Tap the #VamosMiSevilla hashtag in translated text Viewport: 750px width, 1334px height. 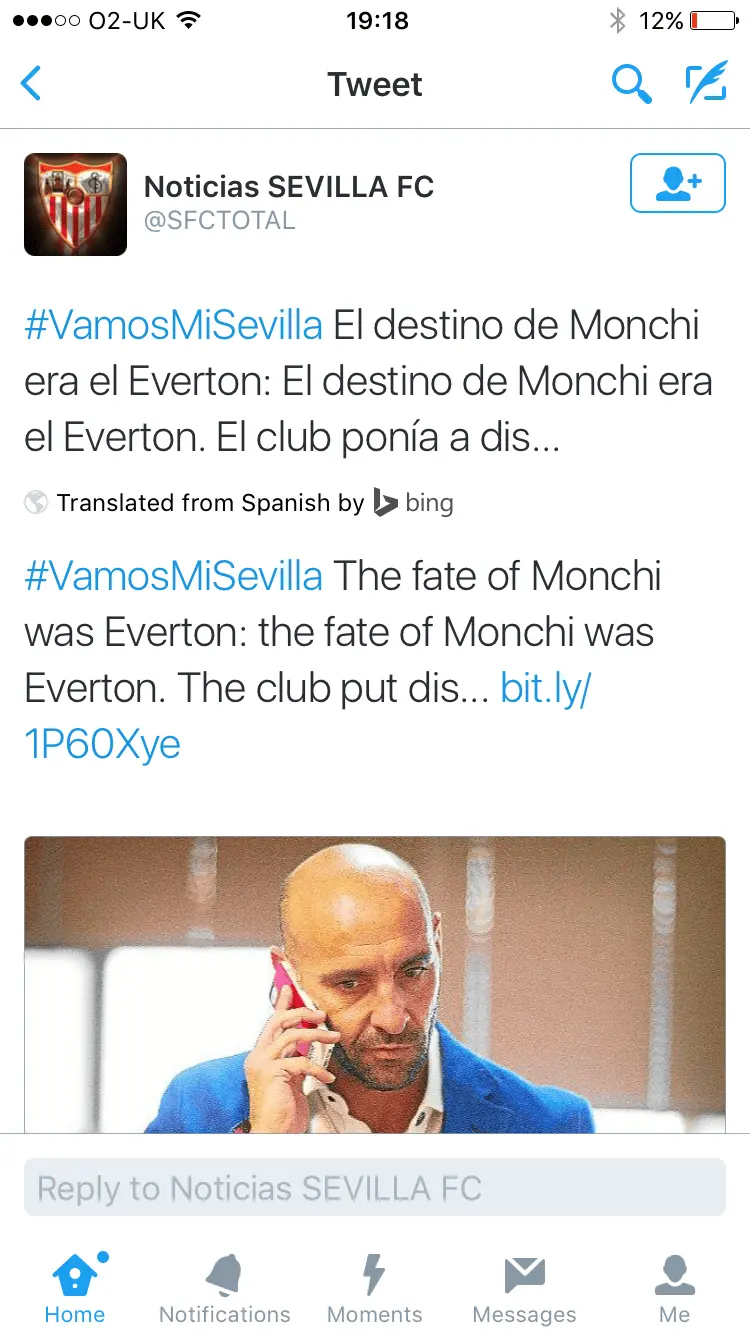point(174,577)
